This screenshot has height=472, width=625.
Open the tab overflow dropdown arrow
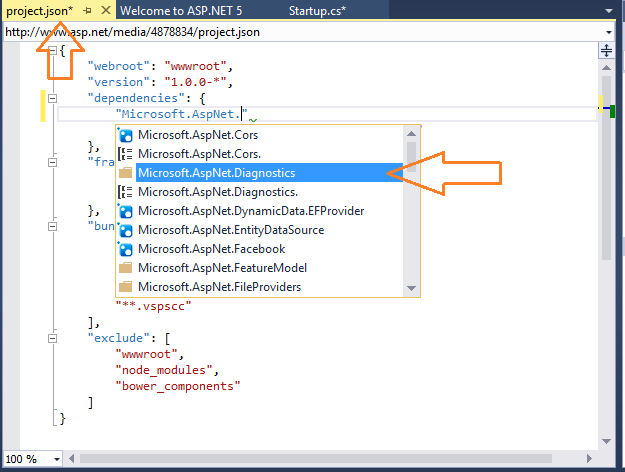coord(608,11)
